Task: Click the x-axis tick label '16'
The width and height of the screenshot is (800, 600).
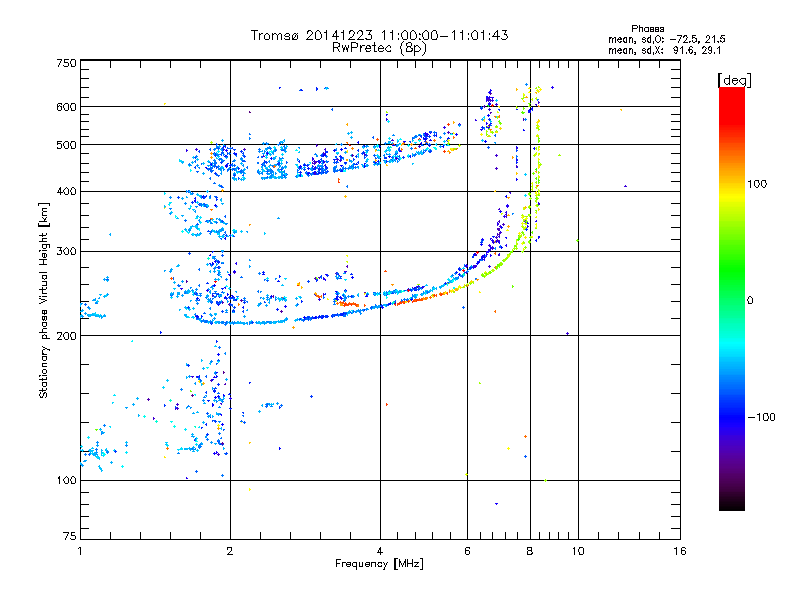Action: (680, 551)
